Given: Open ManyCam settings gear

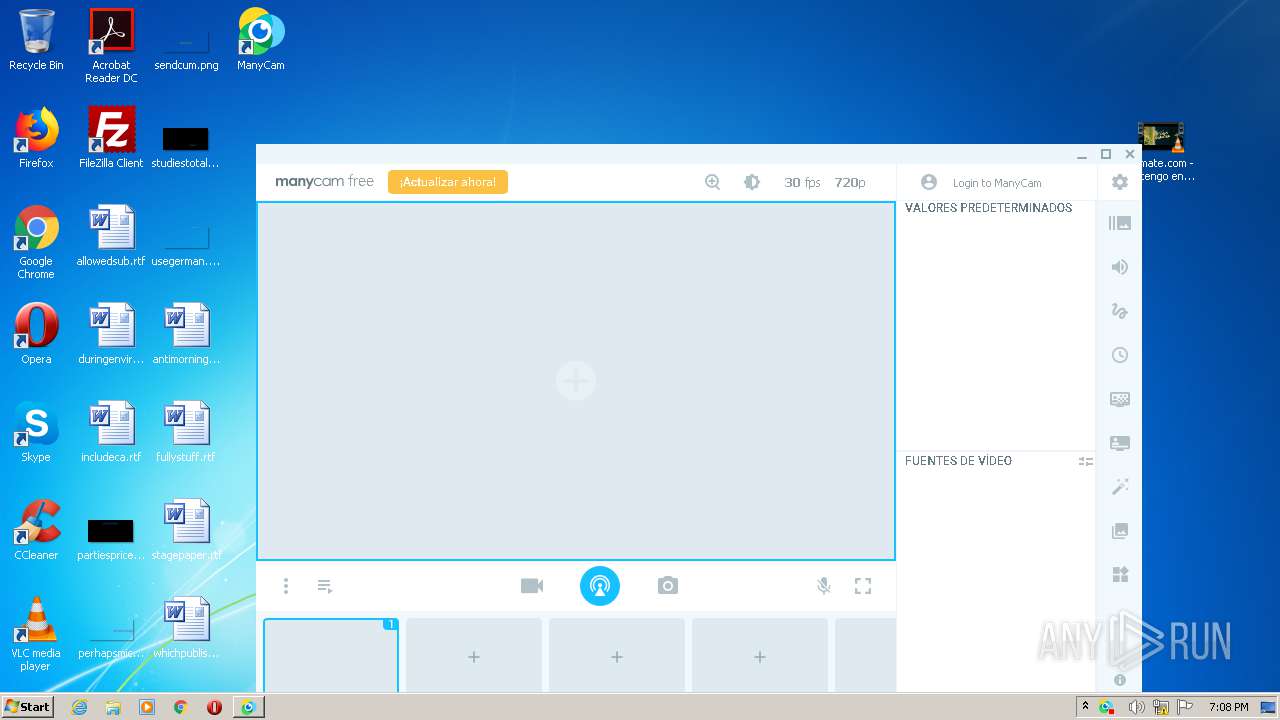Looking at the screenshot, I should [x=1120, y=182].
